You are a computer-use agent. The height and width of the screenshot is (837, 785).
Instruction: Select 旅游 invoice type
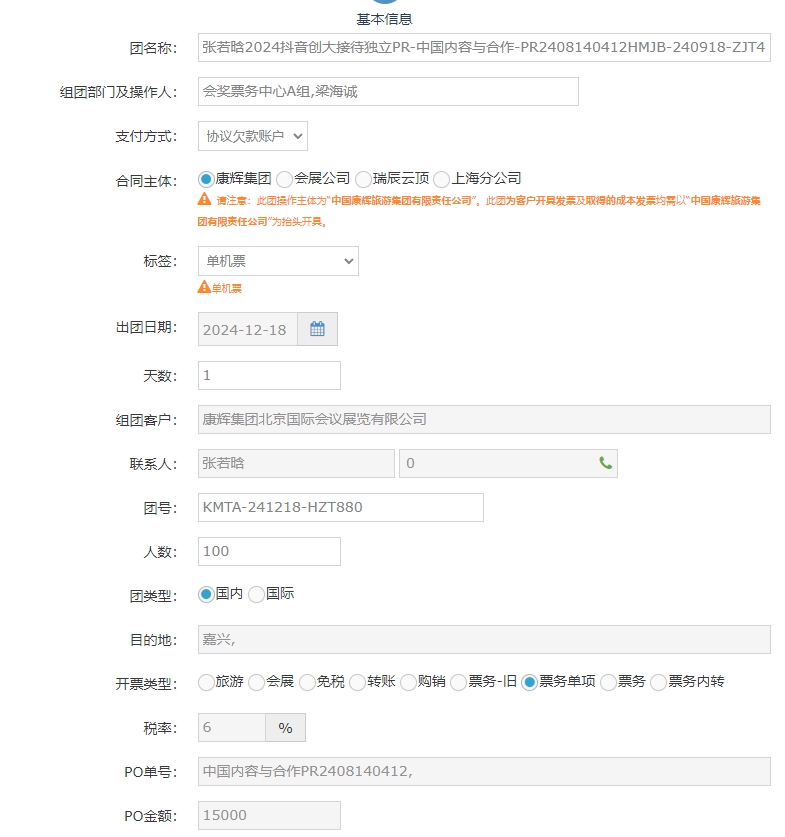(x=207, y=682)
